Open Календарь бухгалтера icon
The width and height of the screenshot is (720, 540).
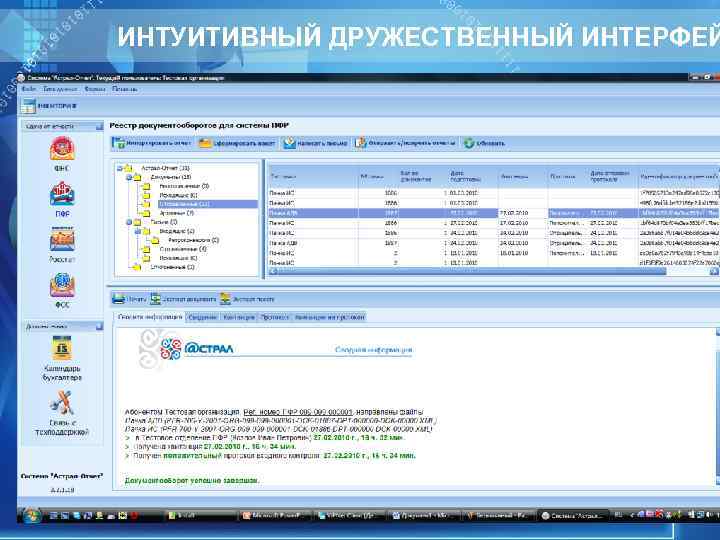(x=62, y=348)
